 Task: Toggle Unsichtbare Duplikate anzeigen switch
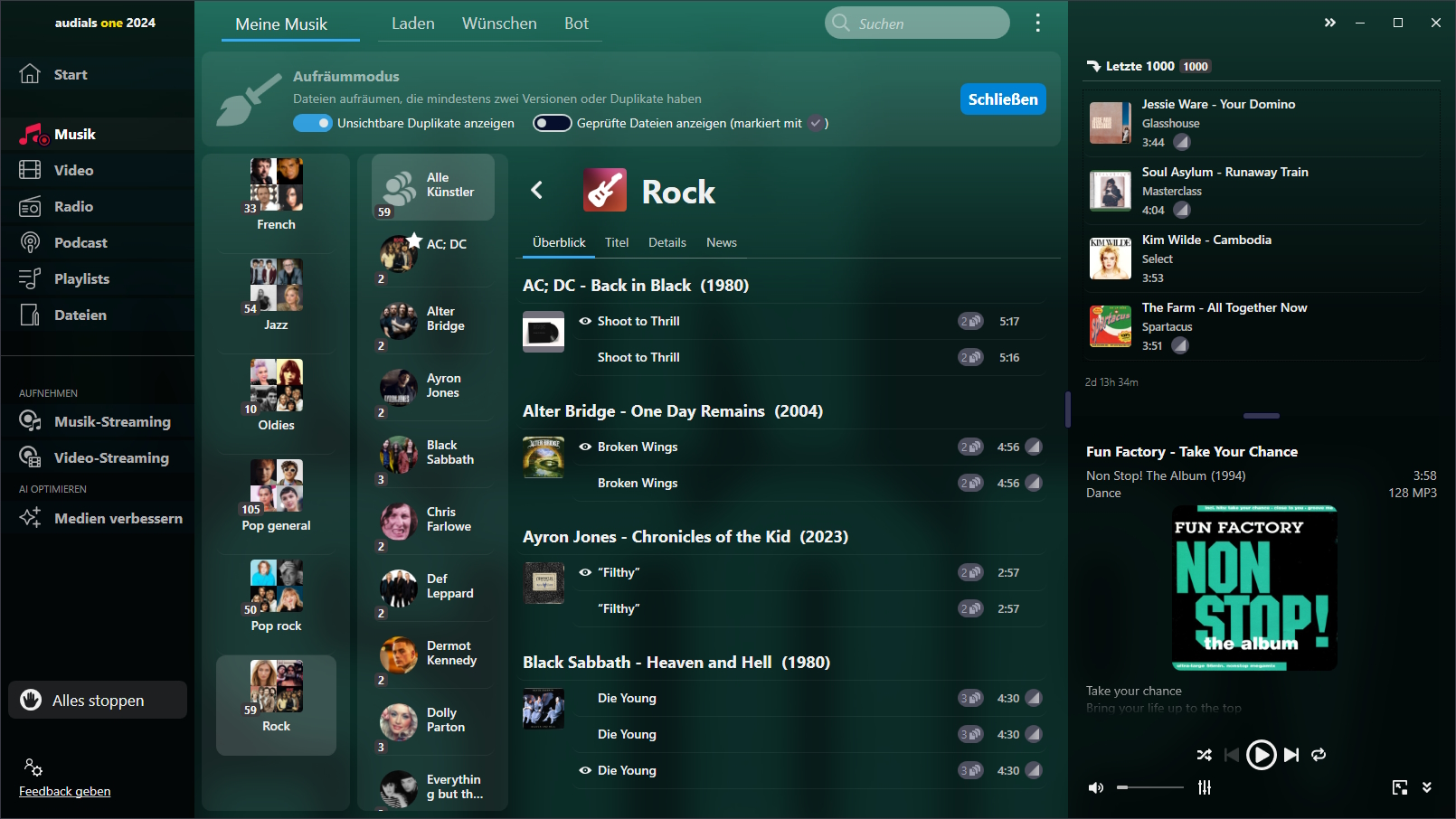[x=313, y=123]
